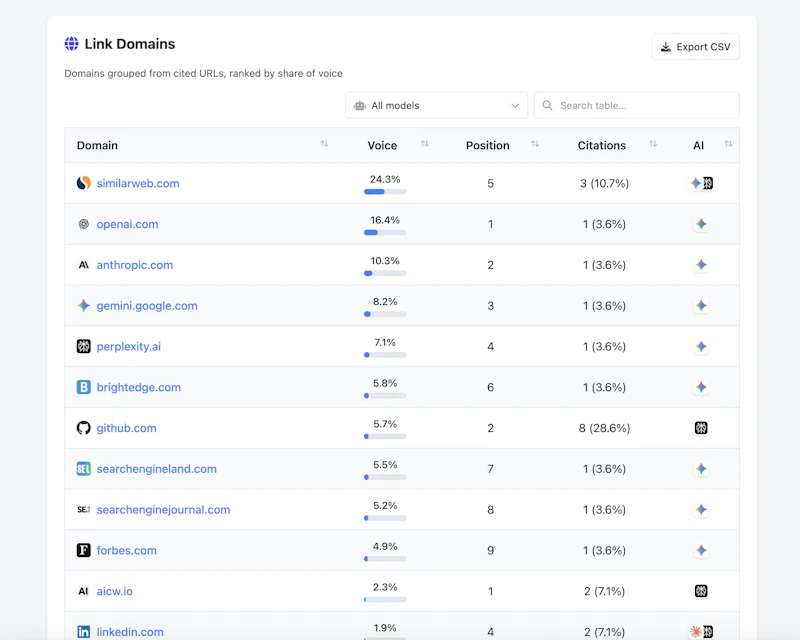Image resolution: width=800 pixels, height=640 pixels.
Task: Sort table by Voice column arrows
Action: coord(424,144)
